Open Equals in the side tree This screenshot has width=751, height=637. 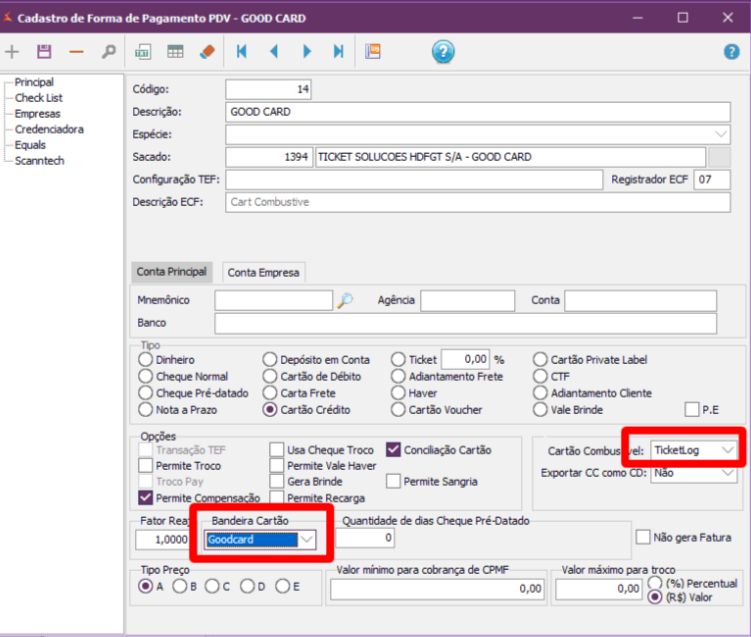(30, 145)
